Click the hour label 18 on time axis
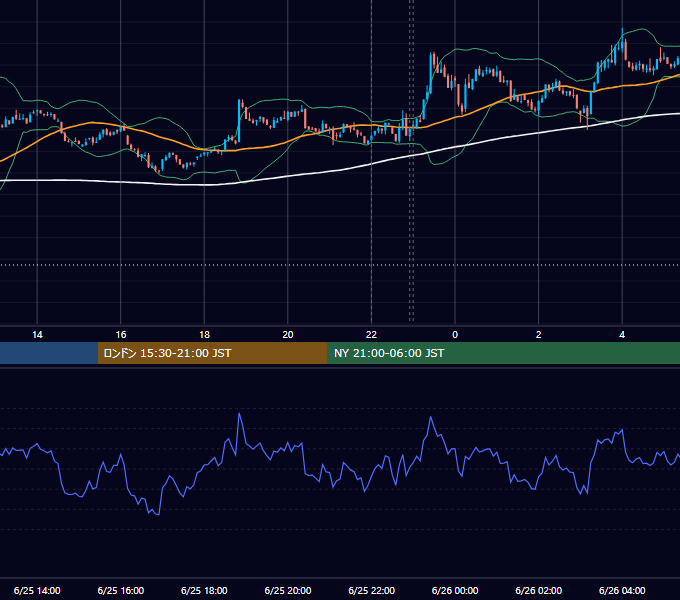The height and width of the screenshot is (600, 680). 204,335
